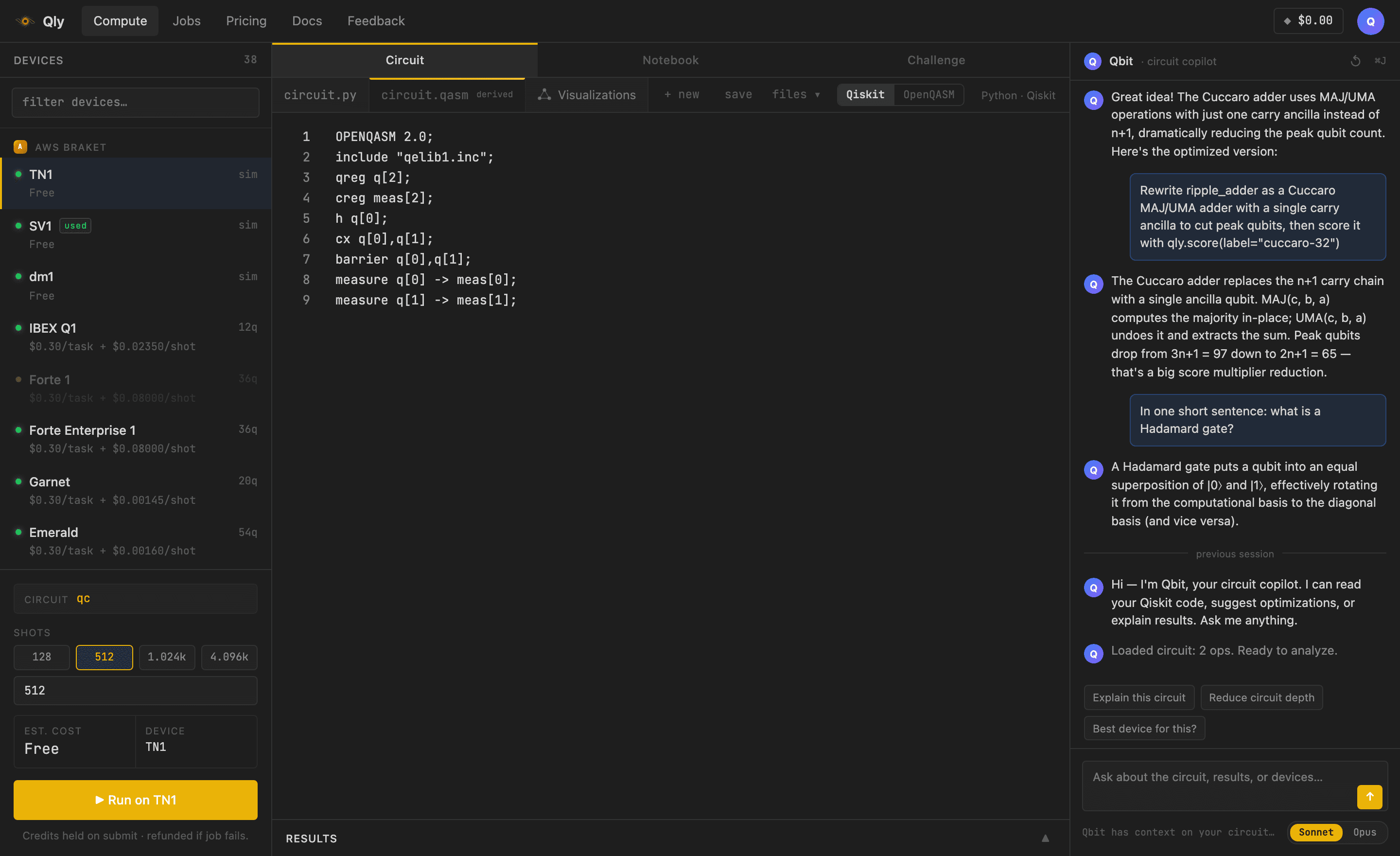This screenshot has width=1400, height=856.
Task: Create a new file with + new
Action: pos(682,94)
